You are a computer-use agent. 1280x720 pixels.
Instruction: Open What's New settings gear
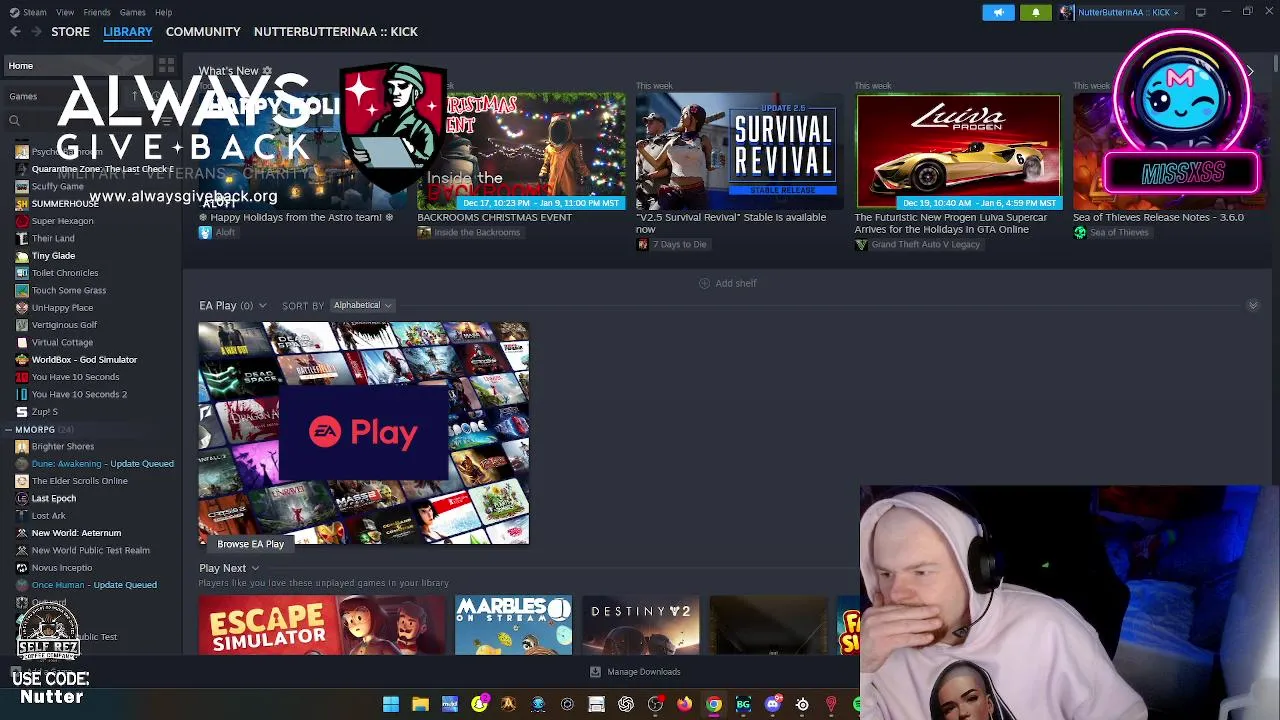pos(267,71)
